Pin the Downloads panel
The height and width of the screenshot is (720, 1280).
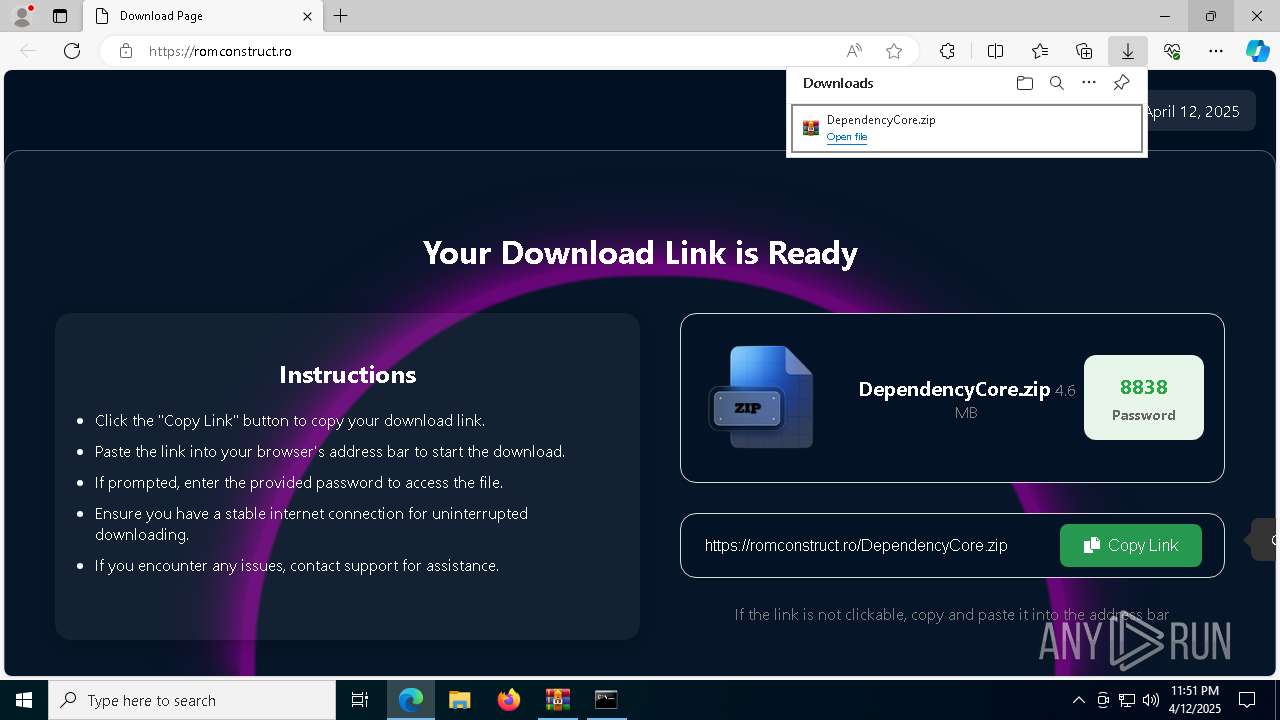(x=1121, y=83)
